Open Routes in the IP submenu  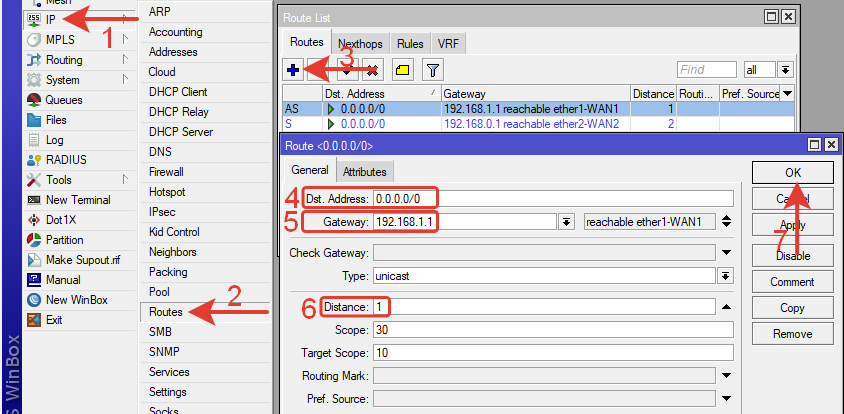pyautogui.click(x=205, y=312)
